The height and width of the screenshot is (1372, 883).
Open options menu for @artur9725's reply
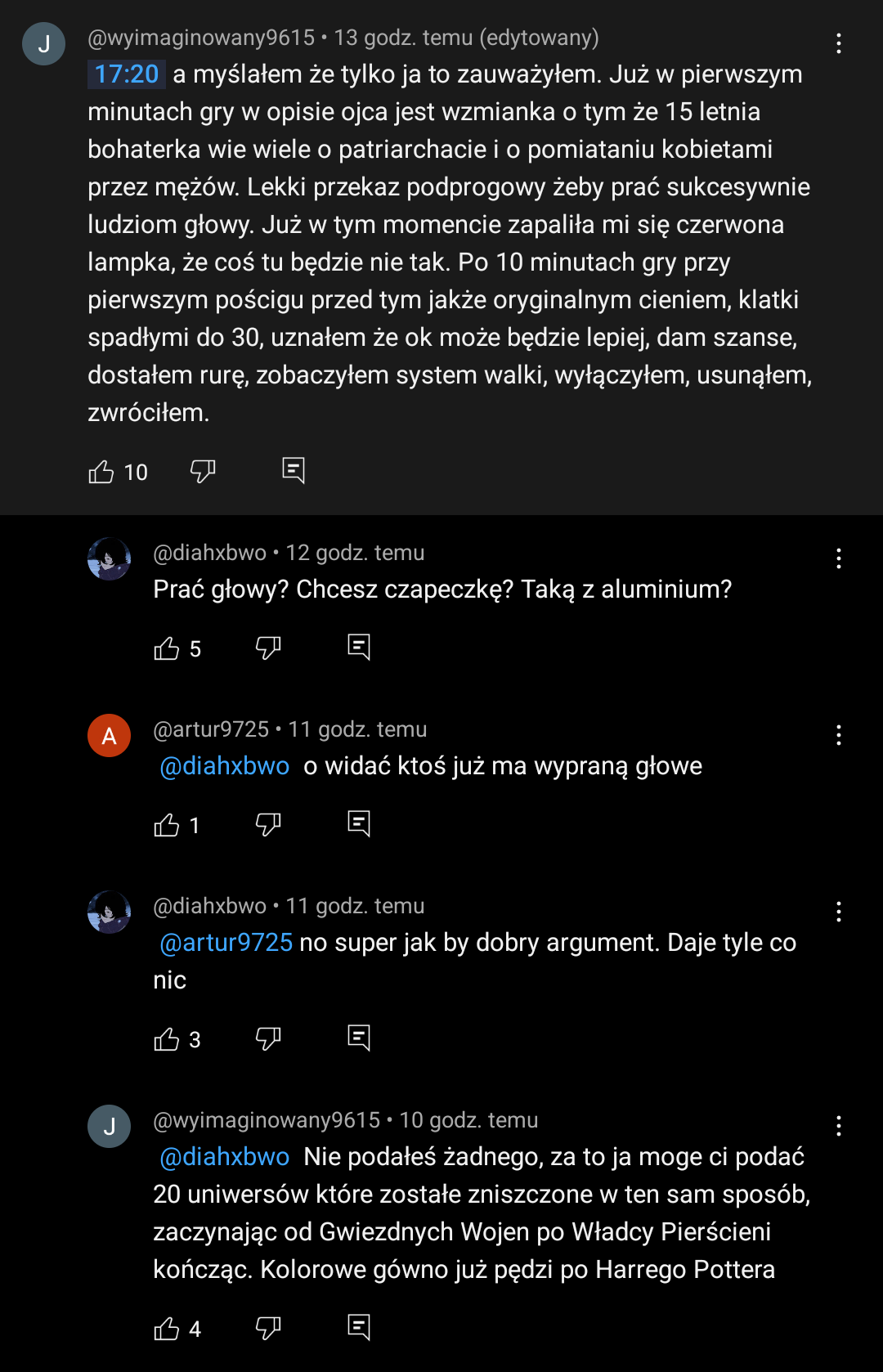839,735
